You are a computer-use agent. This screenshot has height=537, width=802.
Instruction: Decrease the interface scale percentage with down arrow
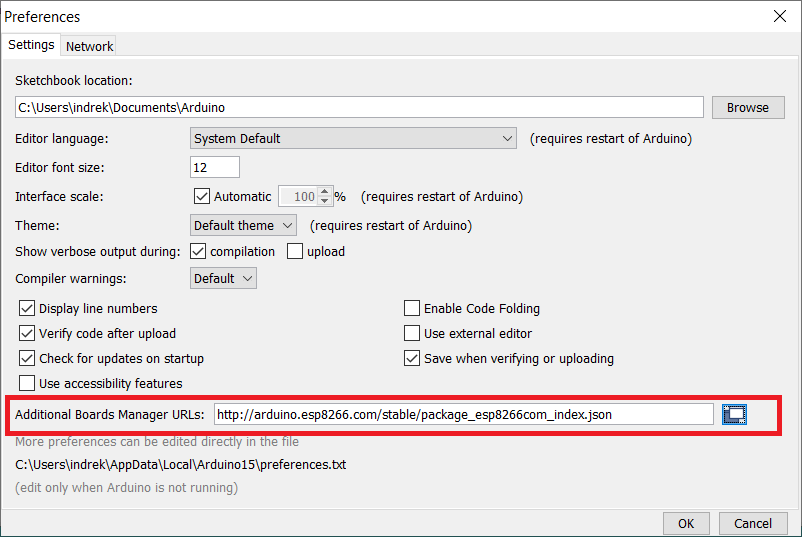pos(325,201)
